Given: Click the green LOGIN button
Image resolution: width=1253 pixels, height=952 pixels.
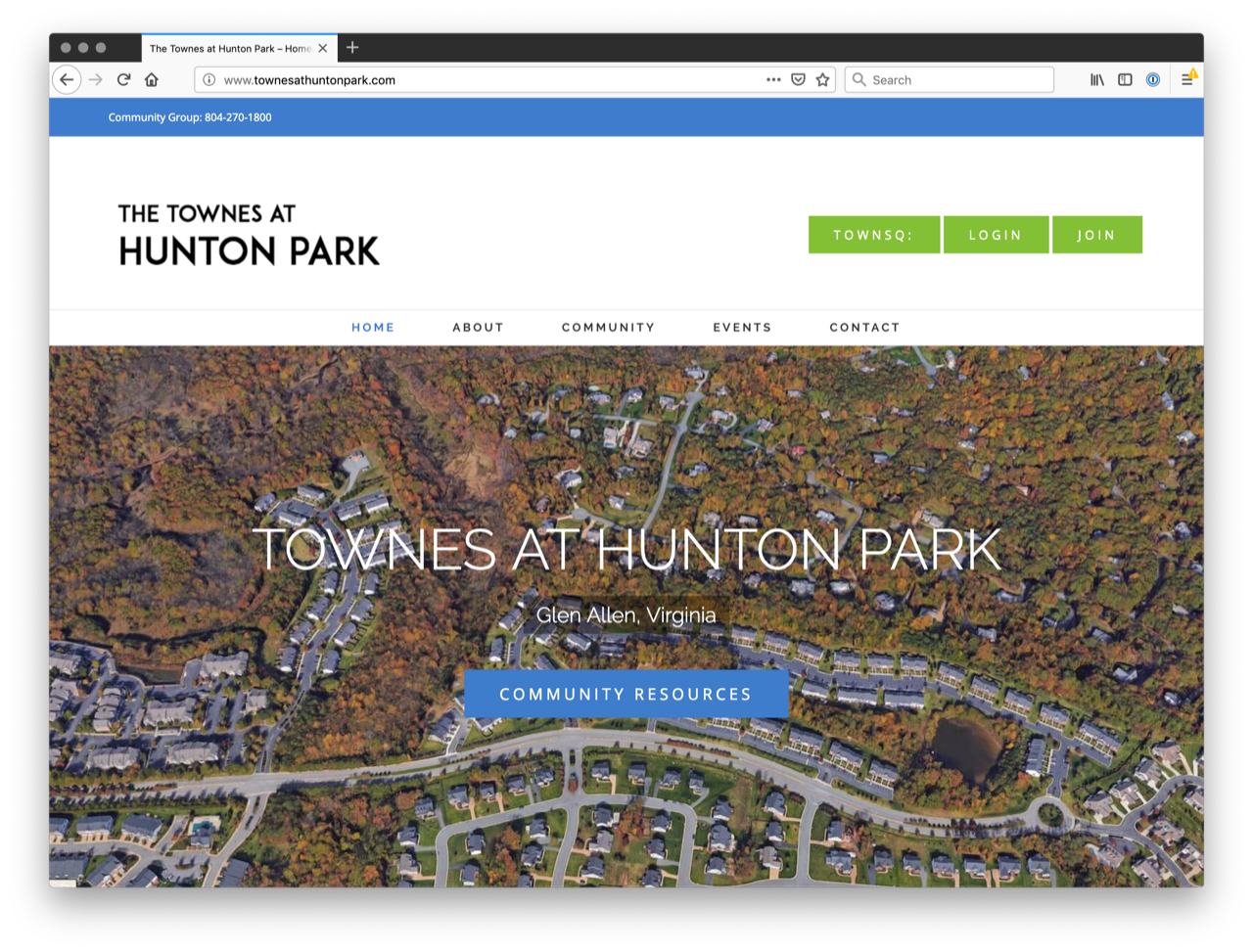Looking at the screenshot, I should (x=996, y=235).
